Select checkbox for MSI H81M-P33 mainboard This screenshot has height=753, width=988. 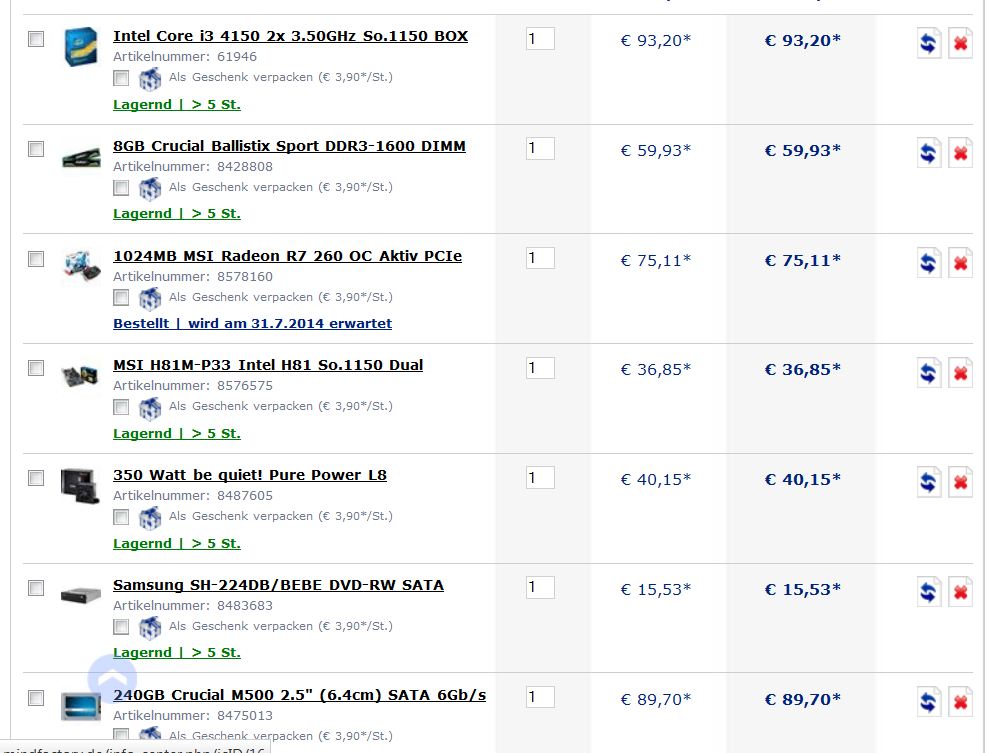36,368
